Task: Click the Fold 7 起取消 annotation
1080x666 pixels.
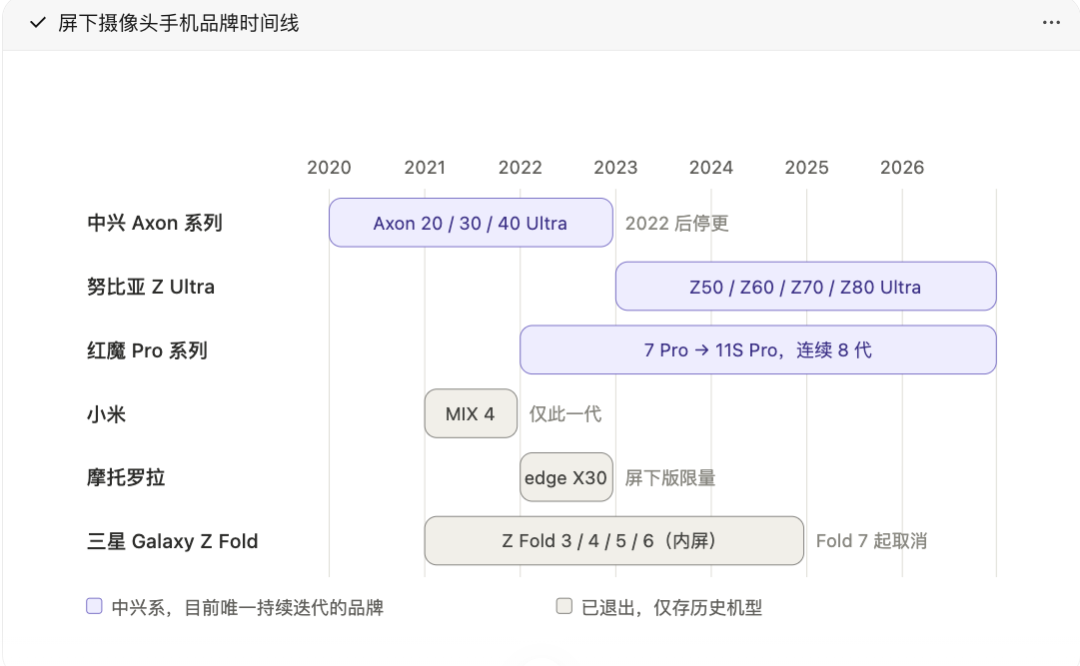Action: (871, 541)
